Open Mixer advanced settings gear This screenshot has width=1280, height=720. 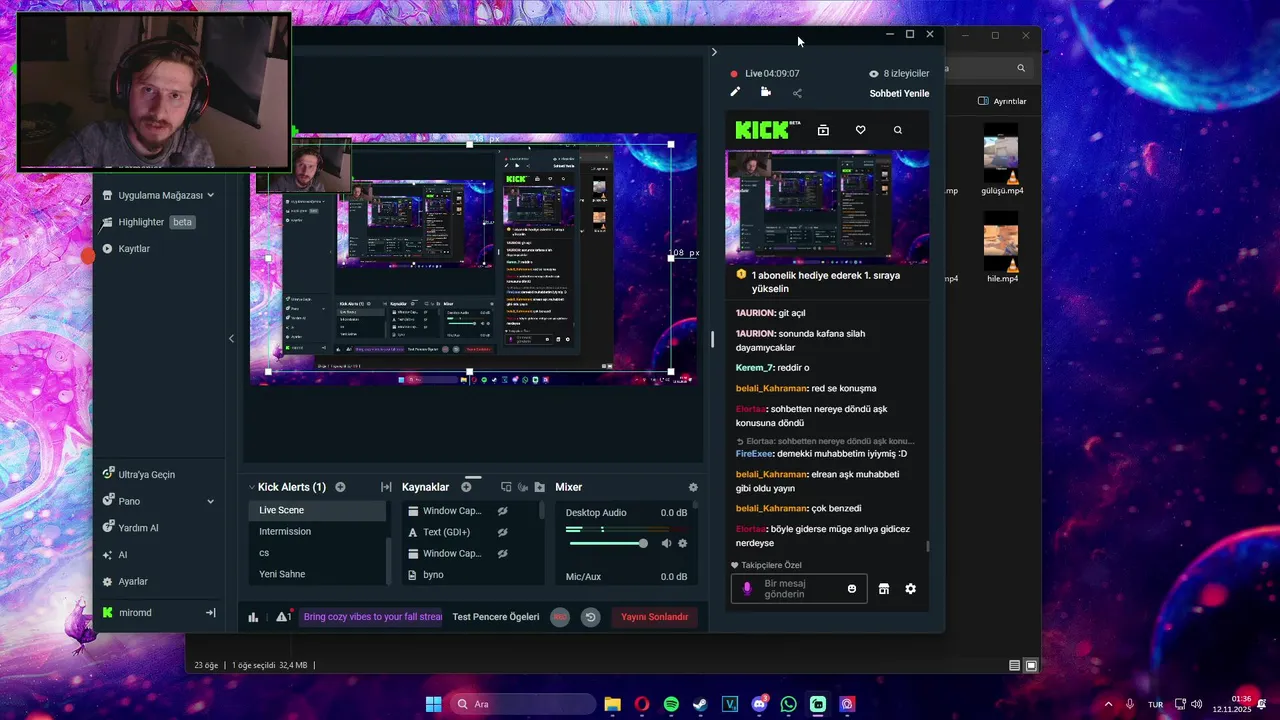(693, 487)
